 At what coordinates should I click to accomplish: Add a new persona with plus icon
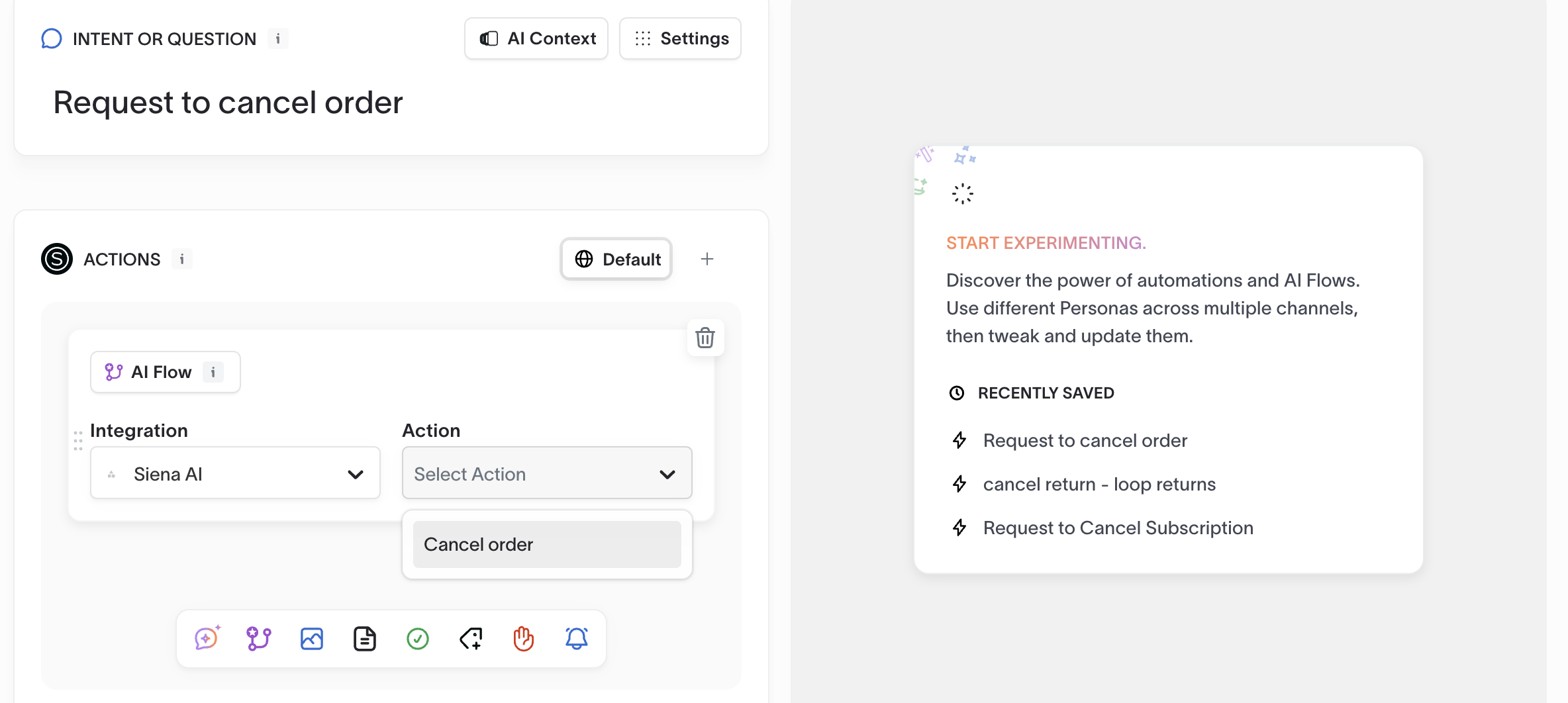[x=707, y=259]
